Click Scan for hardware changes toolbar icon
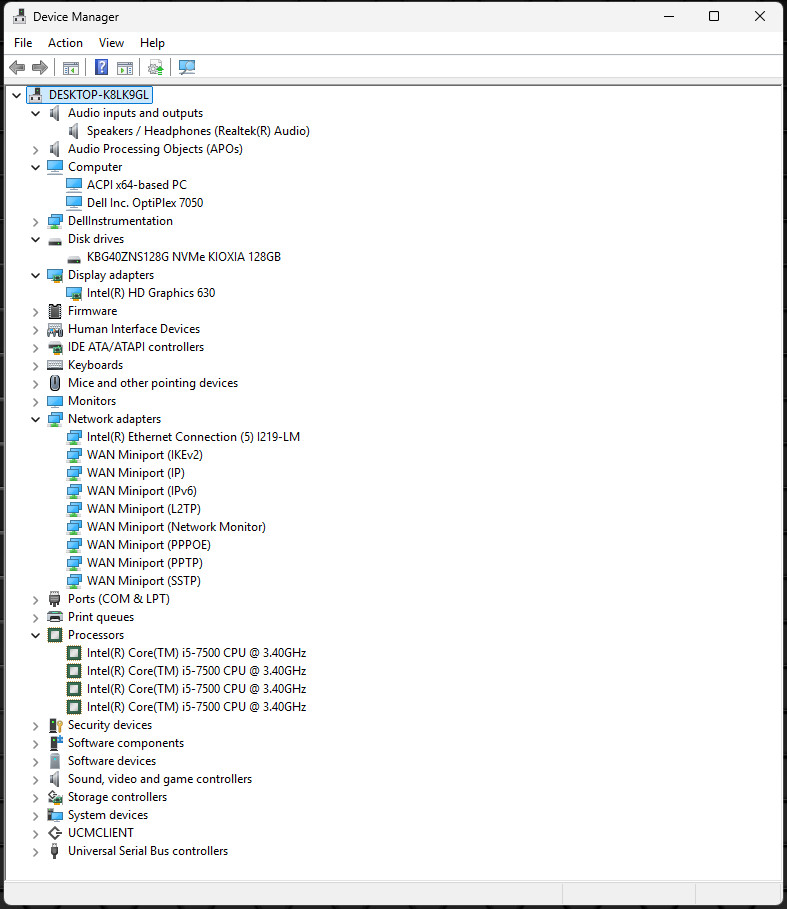The height and width of the screenshot is (909, 787). click(187, 67)
